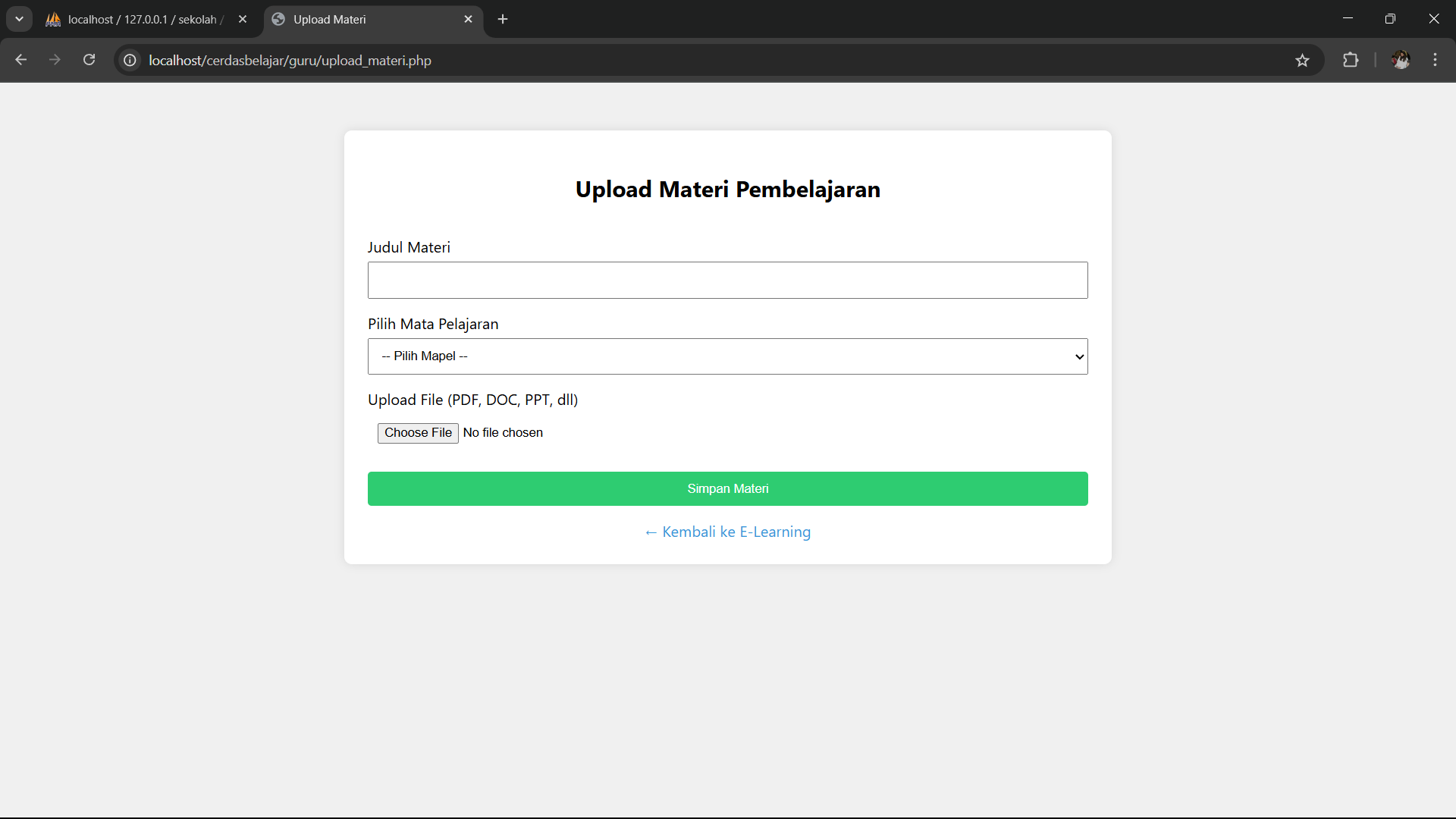Focus the Judul Materi text field
The height and width of the screenshot is (819, 1456).
(x=727, y=281)
